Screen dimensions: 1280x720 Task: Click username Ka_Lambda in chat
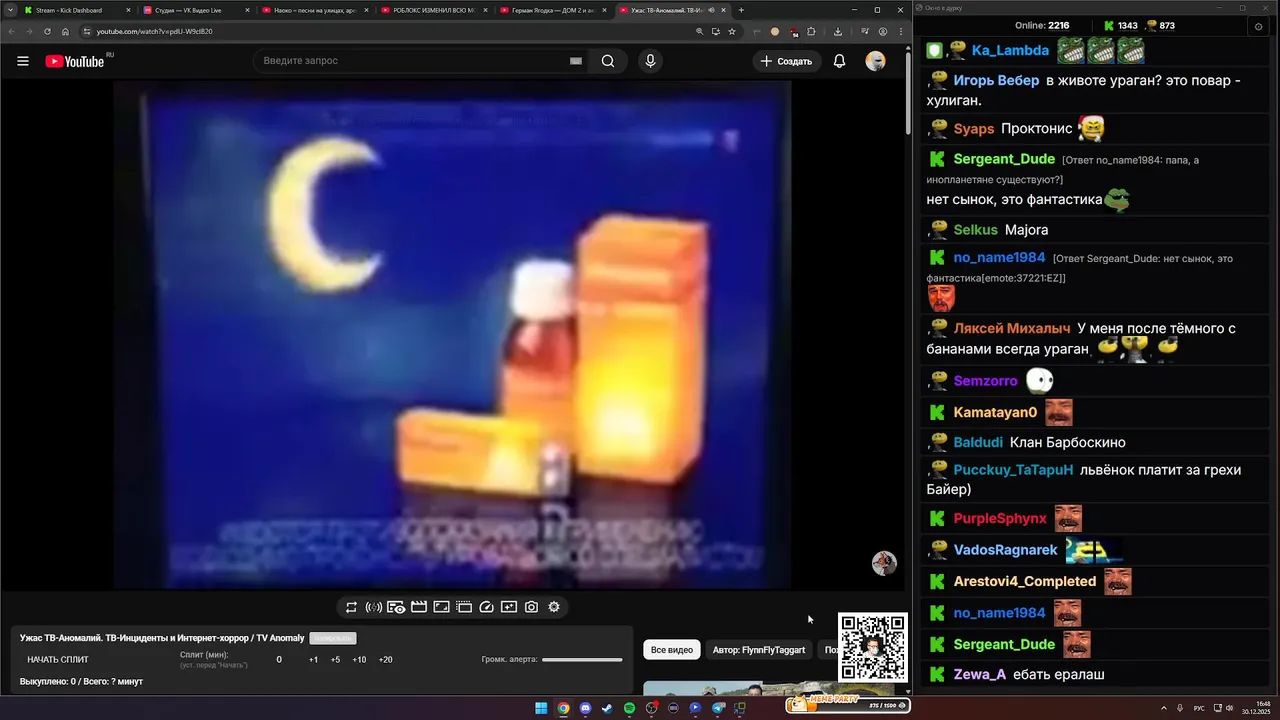click(x=1010, y=50)
